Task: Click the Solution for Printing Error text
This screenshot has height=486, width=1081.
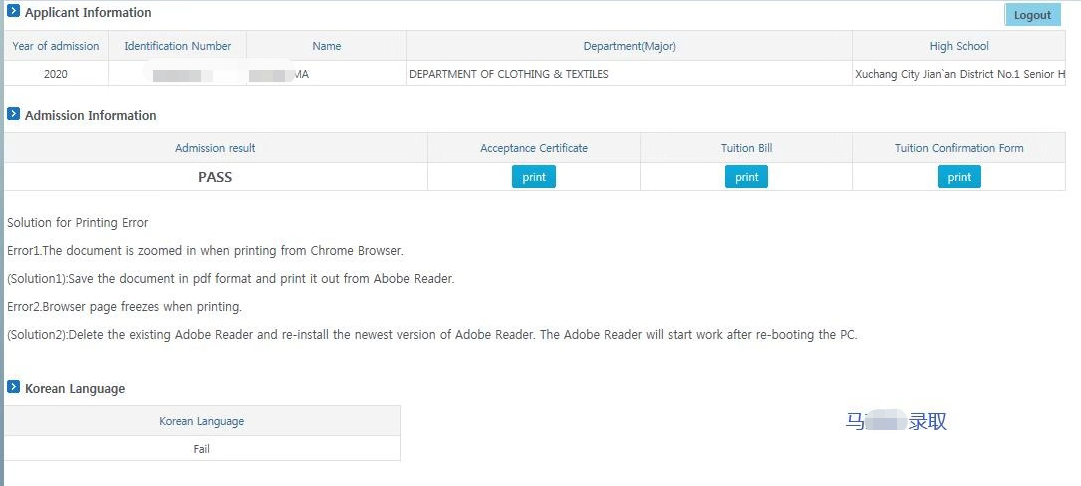Action: pyautogui.click(x=77, y=222)
